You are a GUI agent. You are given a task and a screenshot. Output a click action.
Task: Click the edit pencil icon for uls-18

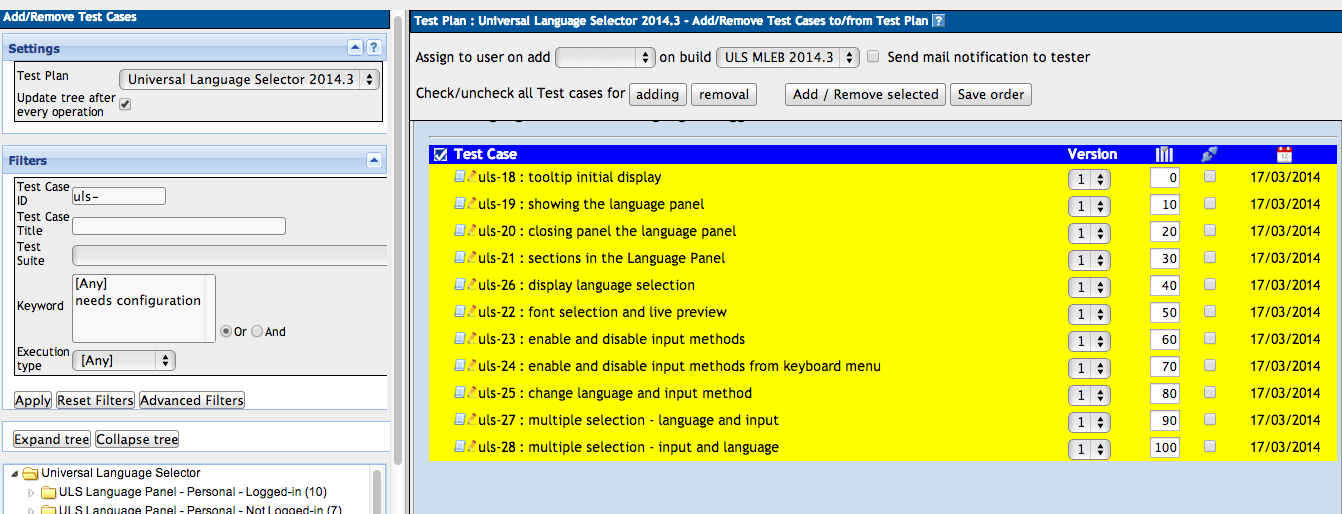point(472,176)
